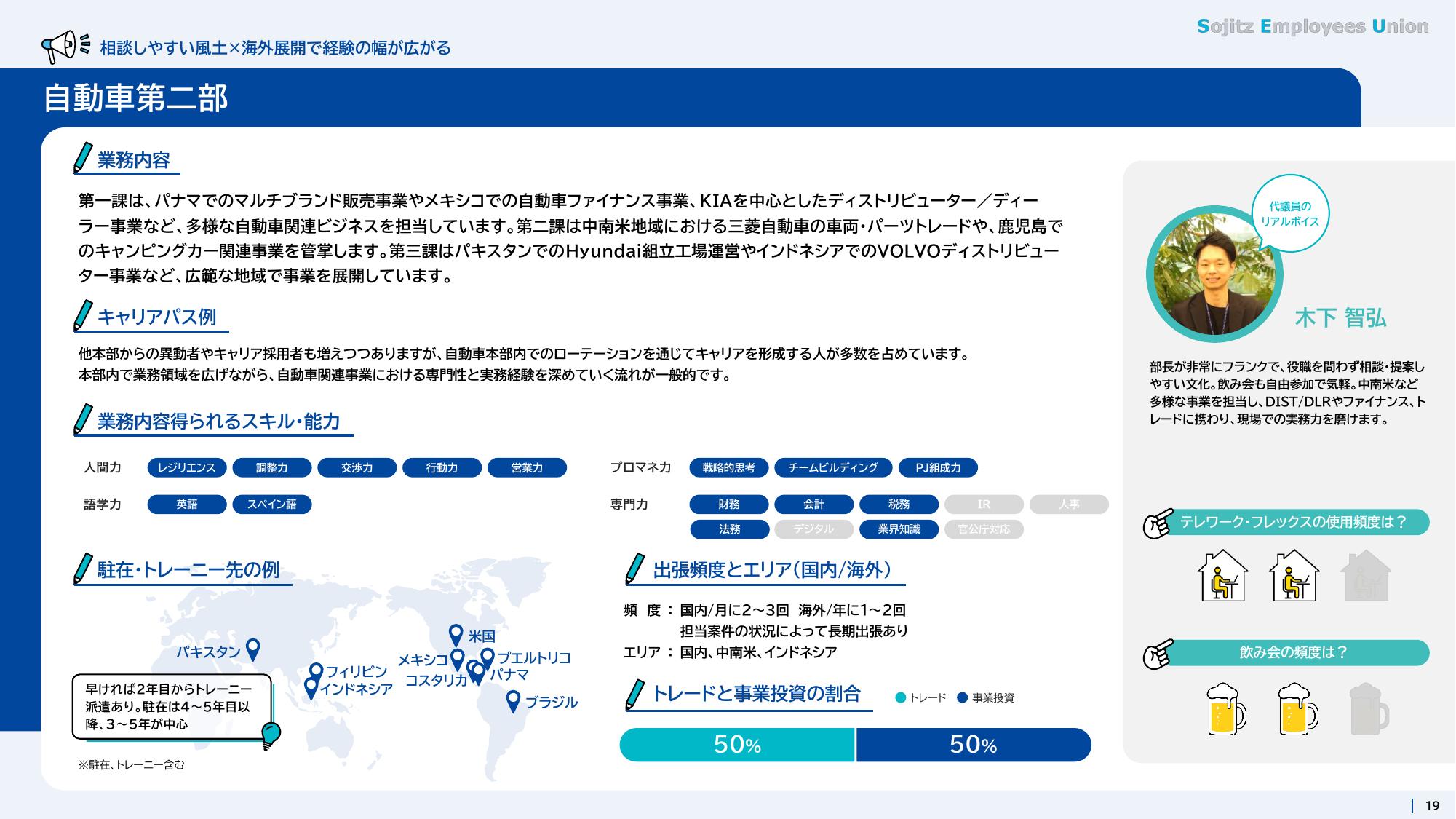Click the pointing hand beside 飲み会の頻度は?
The image size is (1456, 819).
click(x=1158, y=654)
